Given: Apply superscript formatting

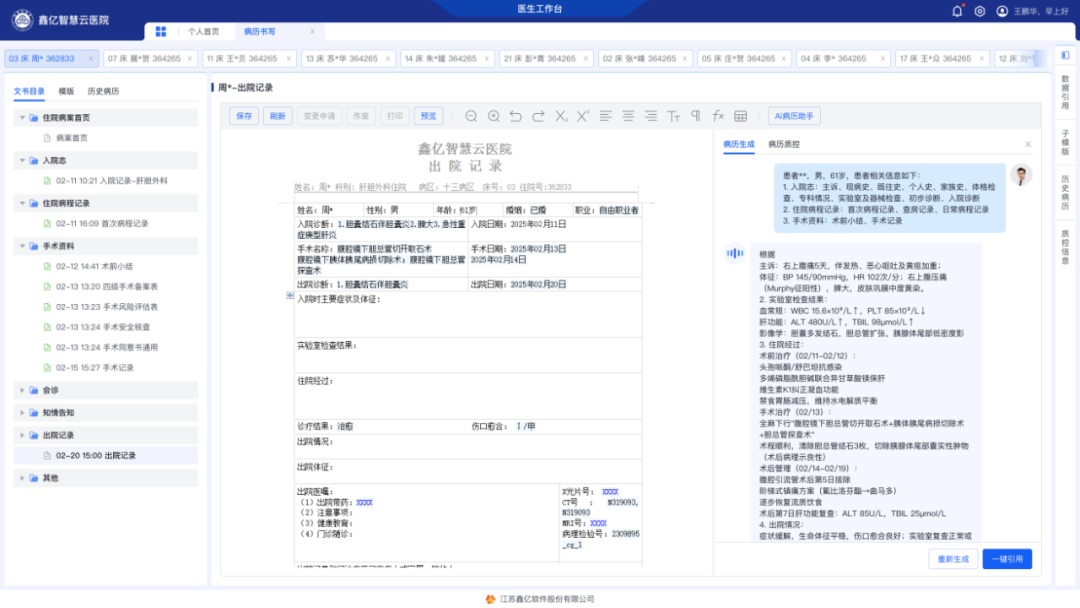Looking at the screenshot, I should (x=583, y=116).
